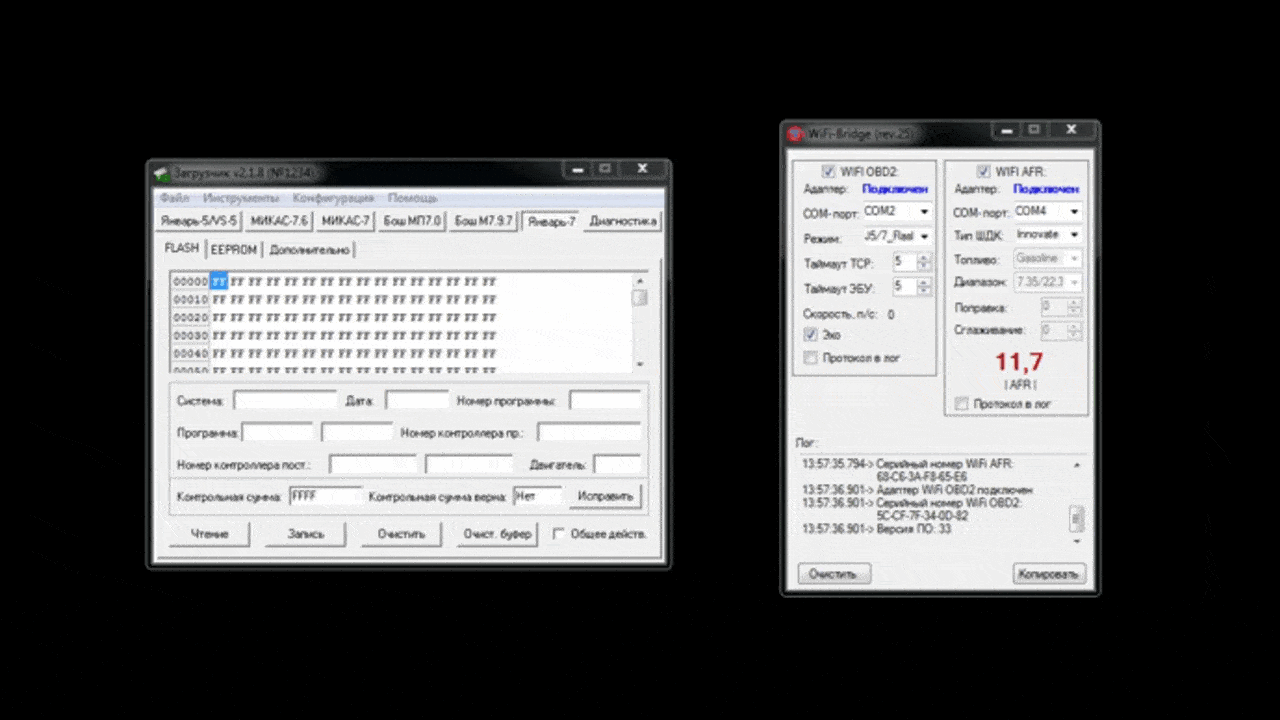Open the Тип ШДК Innovate dropdown

(x=1074, y=234)
